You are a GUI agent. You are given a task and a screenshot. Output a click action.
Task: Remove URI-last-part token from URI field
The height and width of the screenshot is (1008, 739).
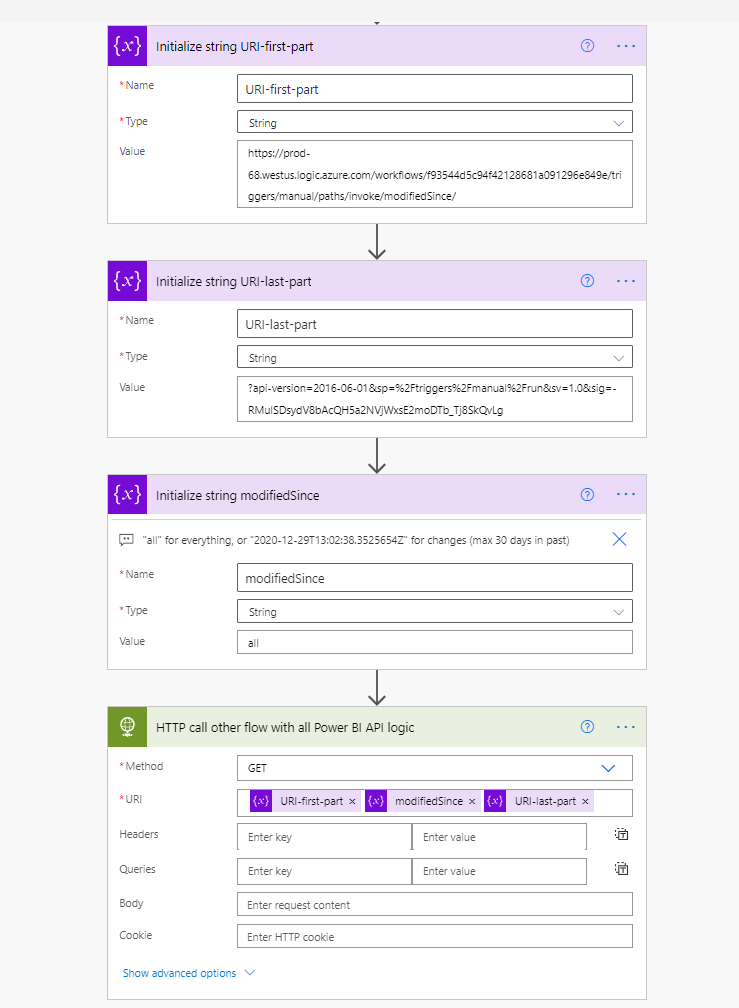pyautogui.click(x=585, y=802)
